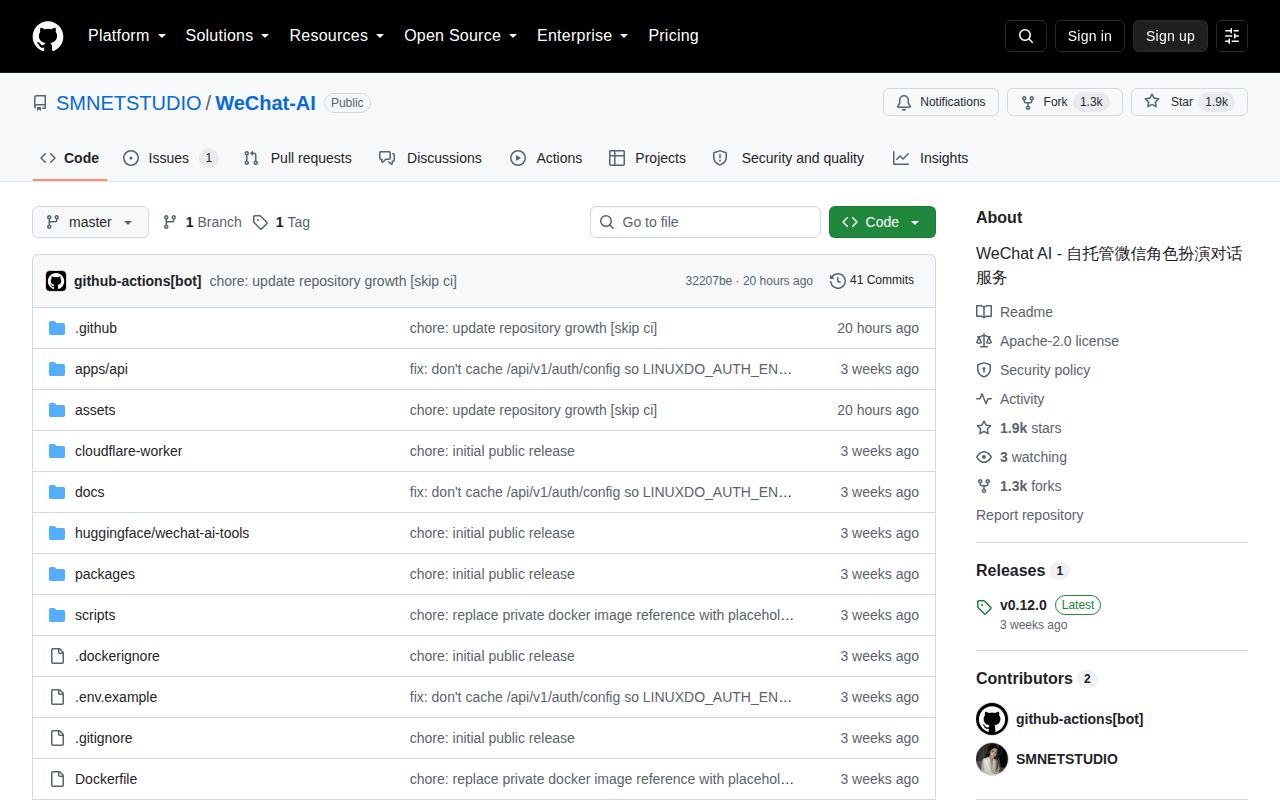Click the github-actions[bot] avatar under Contributors
Viewport: 1280px width, 800px height.
tap(992, 719)
